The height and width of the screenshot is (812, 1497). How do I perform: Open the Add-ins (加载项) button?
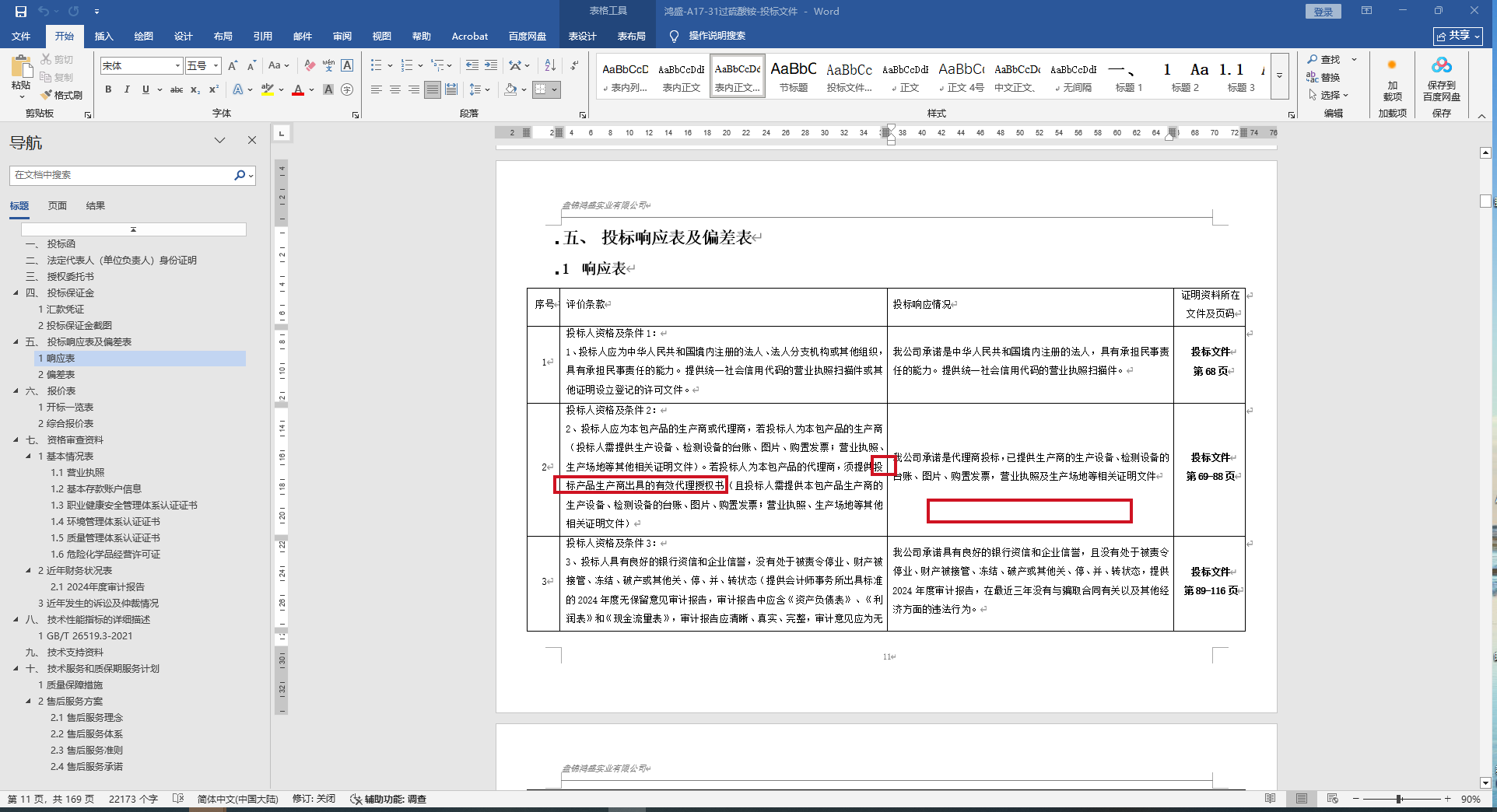(1392, 79)
